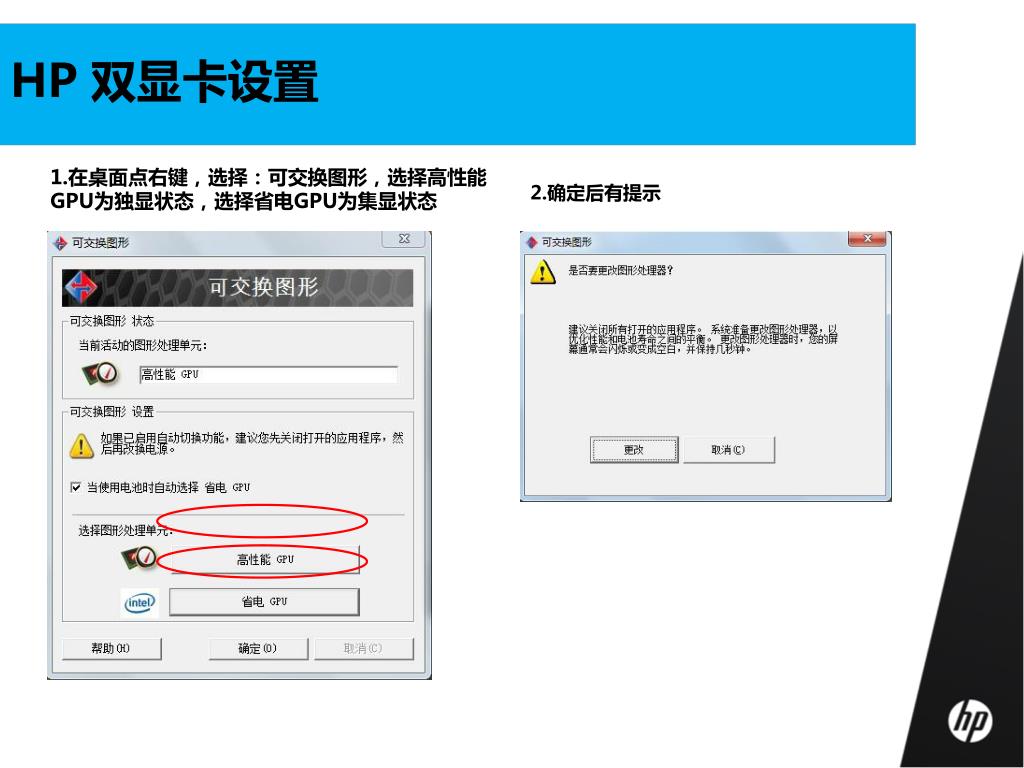Close the 可交换图形 settings window
Image resolution: width=1024 pixels, height=768 pixels.
pyautogui.click(x=404, y=239)
